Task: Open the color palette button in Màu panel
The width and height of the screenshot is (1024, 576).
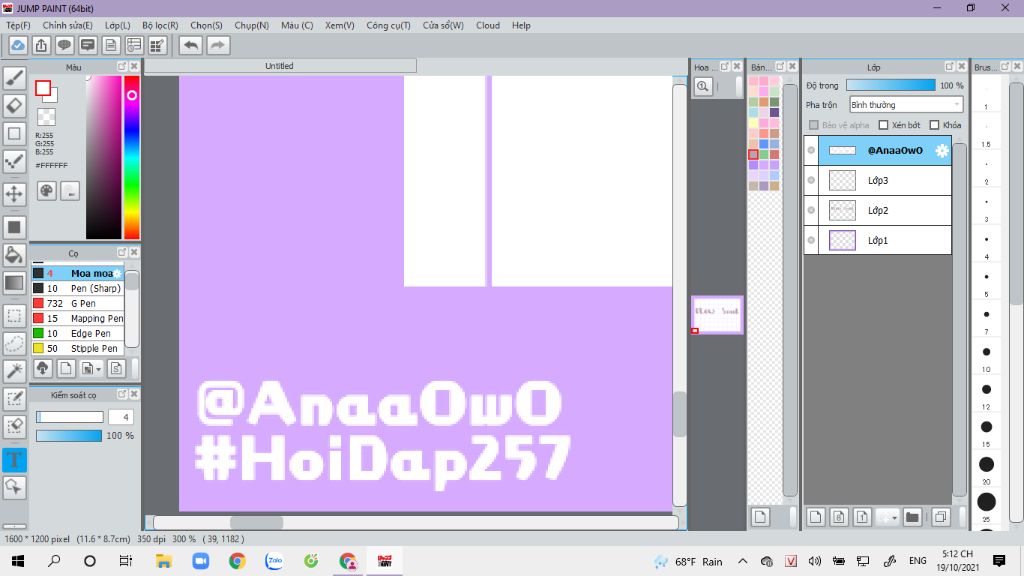Action: click(46, 191)
